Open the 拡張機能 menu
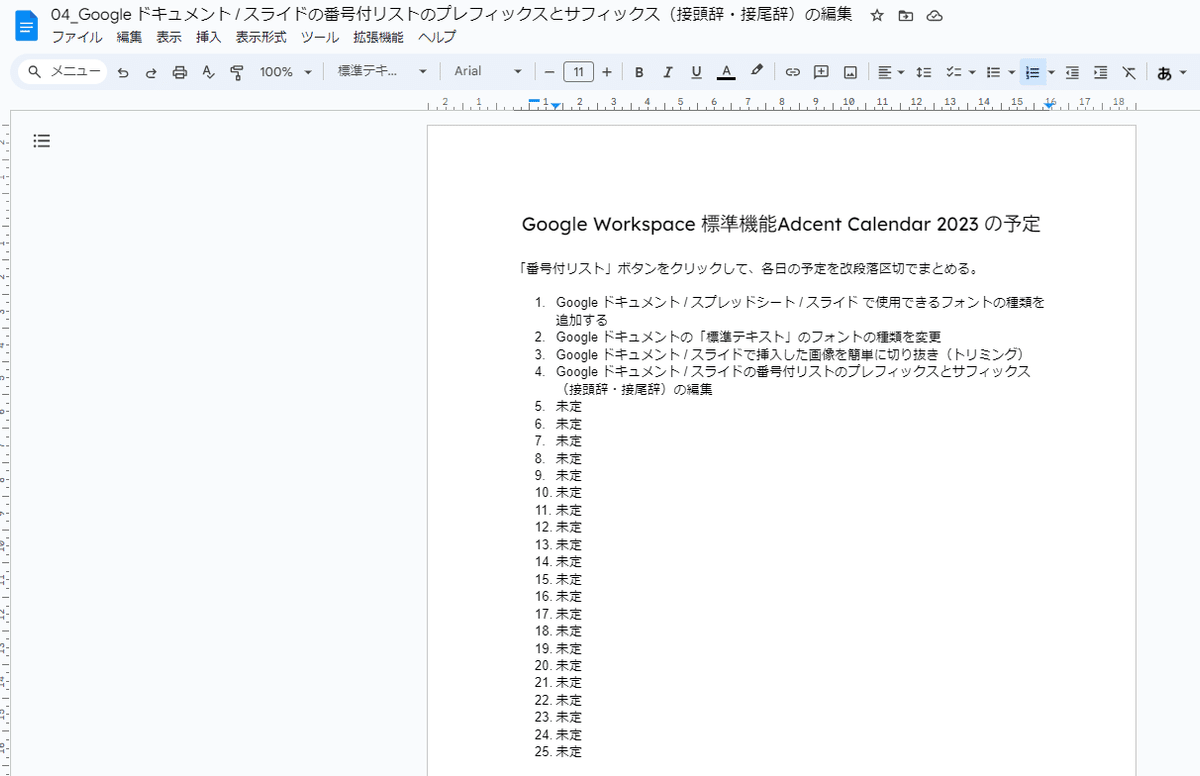Viewport: 1200px width, 776px height. point(378,37)
